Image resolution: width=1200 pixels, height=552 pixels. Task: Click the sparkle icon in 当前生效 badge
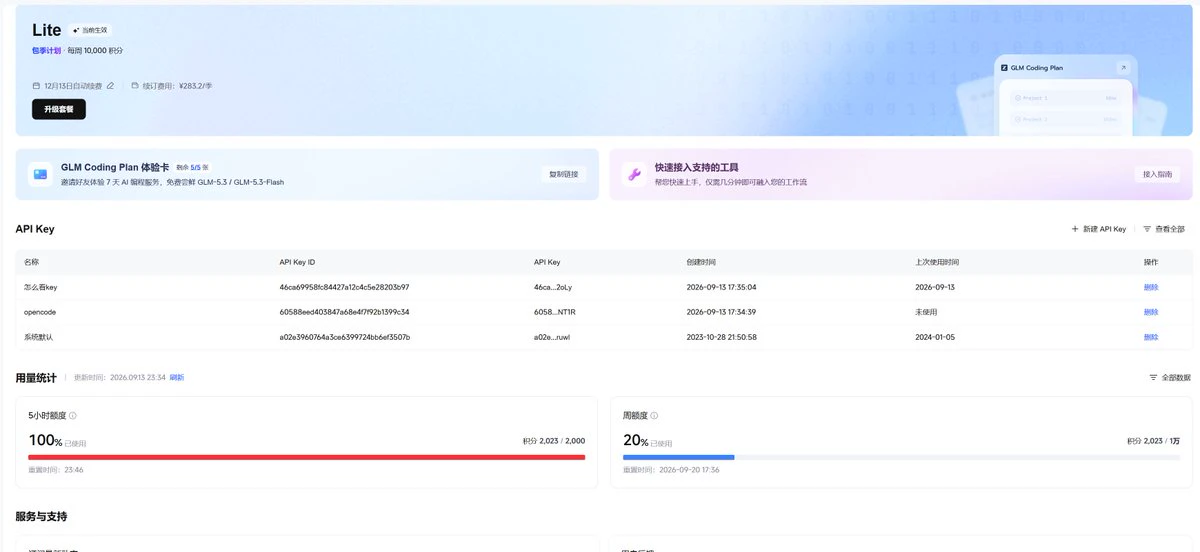click(76, 30)
